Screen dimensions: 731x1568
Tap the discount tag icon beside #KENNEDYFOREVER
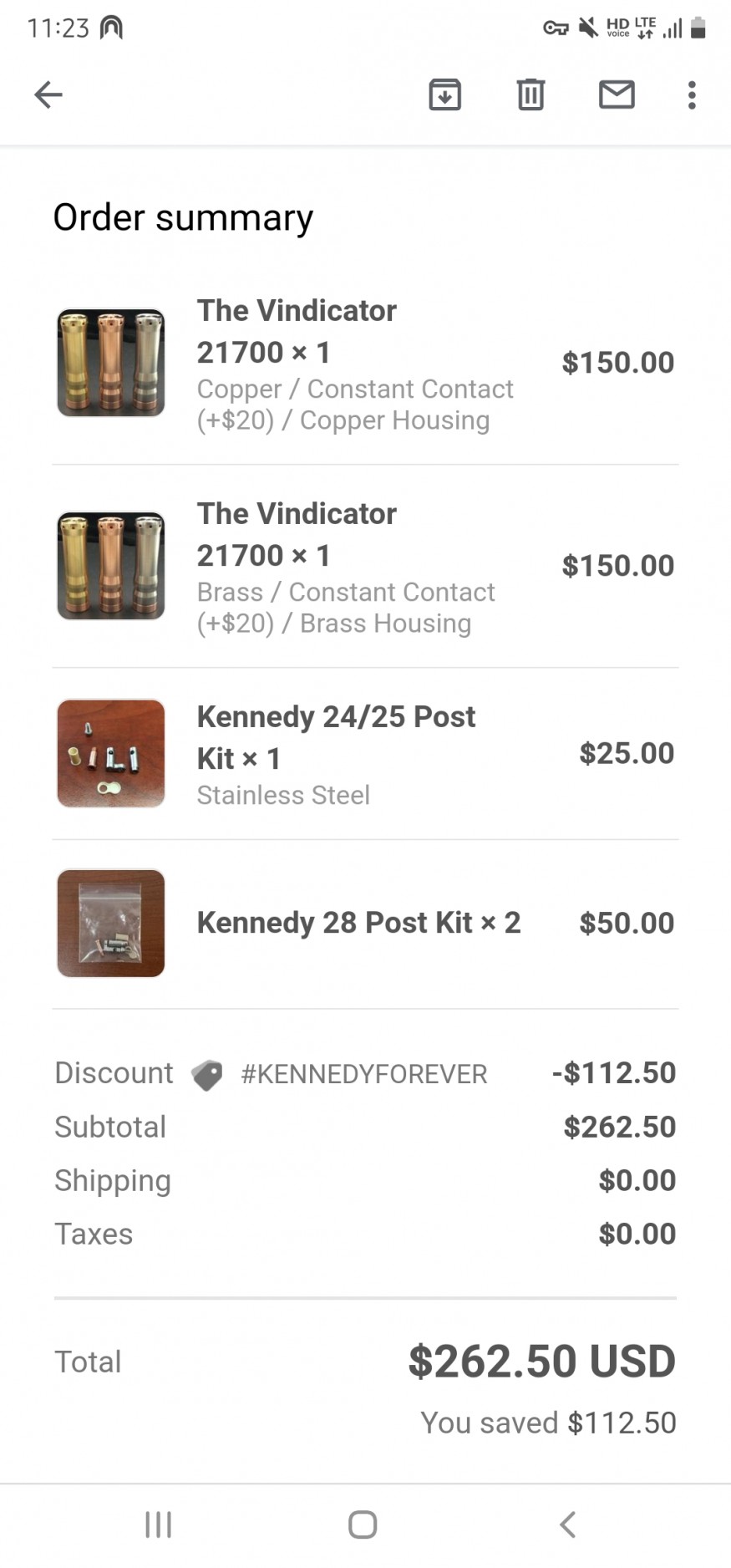pyautogui.click(x=206, y=1074)
